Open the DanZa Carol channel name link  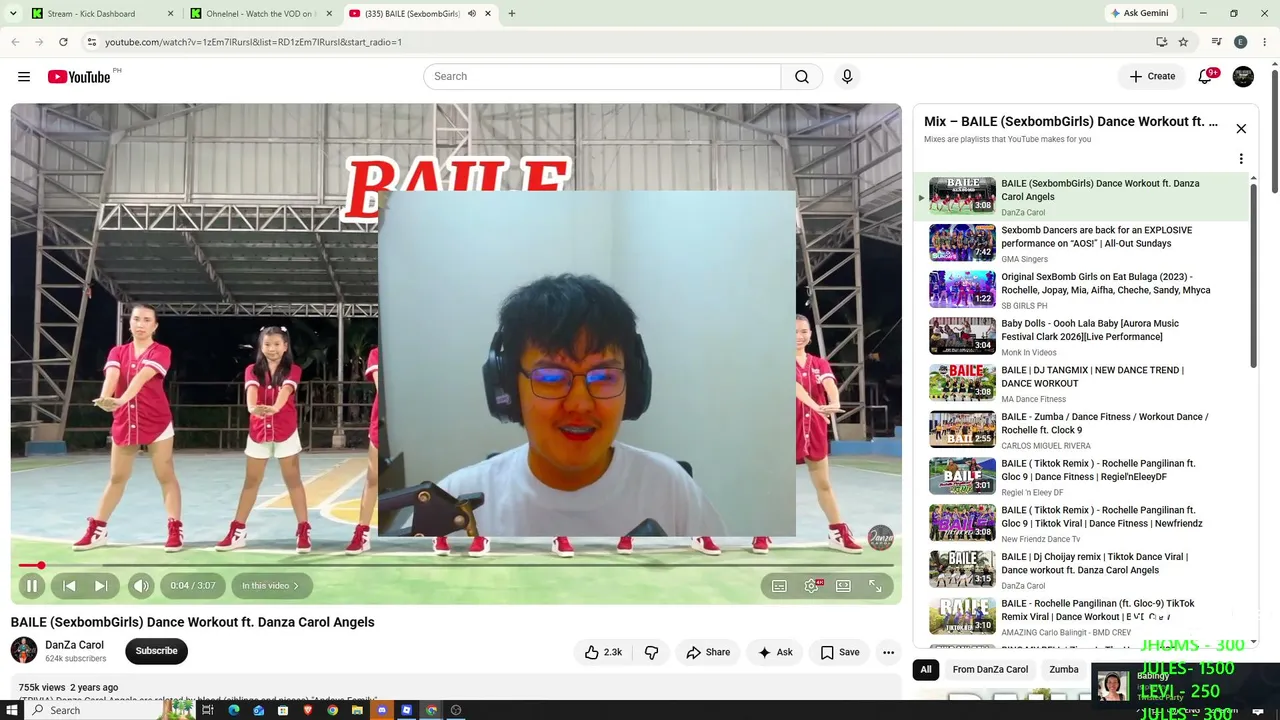click(74, 645)
